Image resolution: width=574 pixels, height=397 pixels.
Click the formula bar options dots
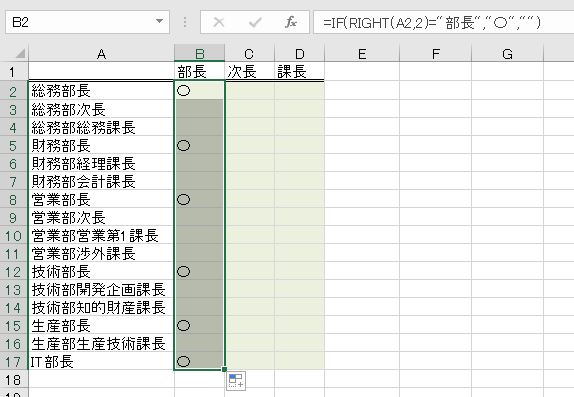pyautogui.click(x=185, y=22)
